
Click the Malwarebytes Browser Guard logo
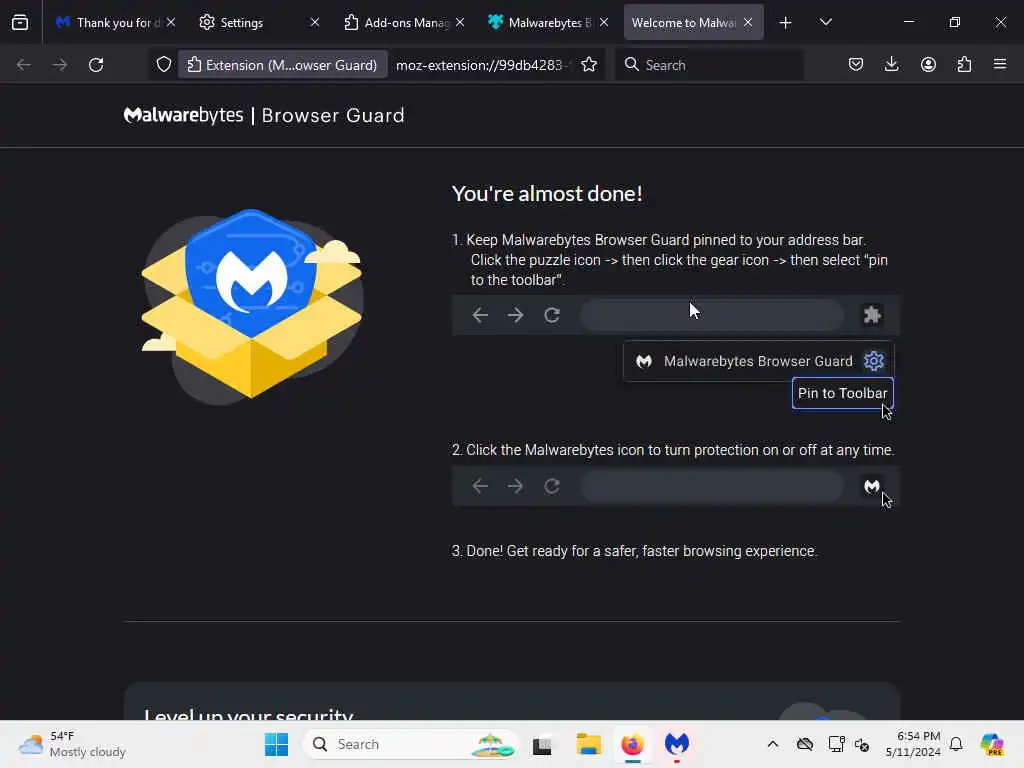[x=264, y=116]
